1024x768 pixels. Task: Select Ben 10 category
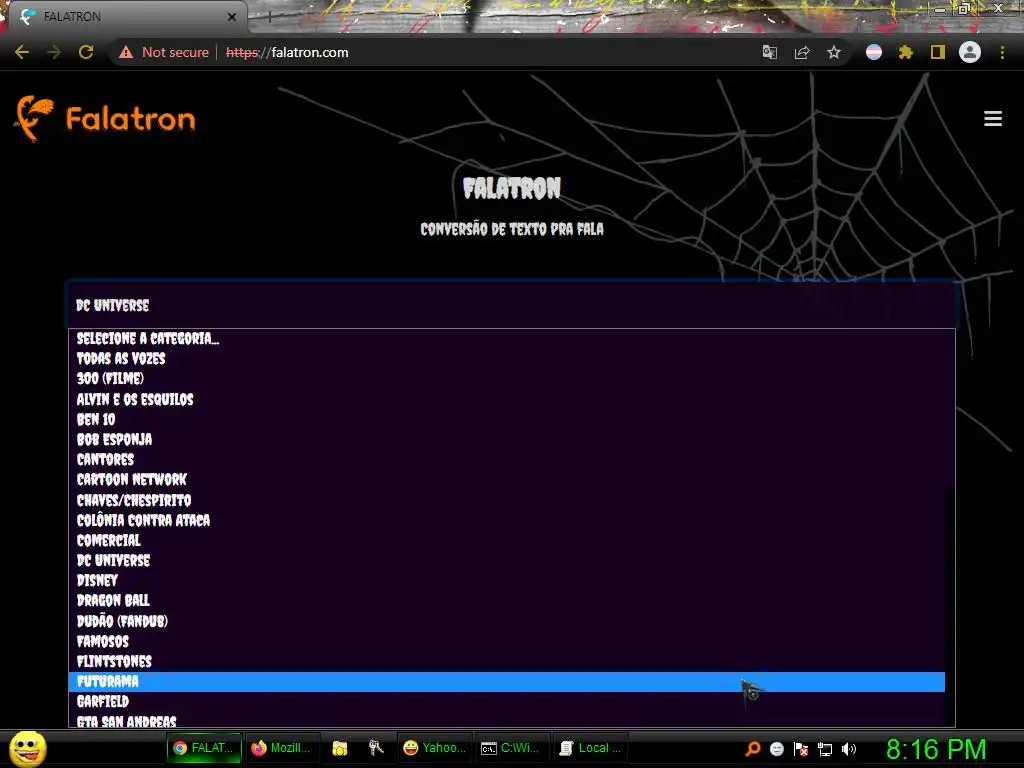coord(507,419)
